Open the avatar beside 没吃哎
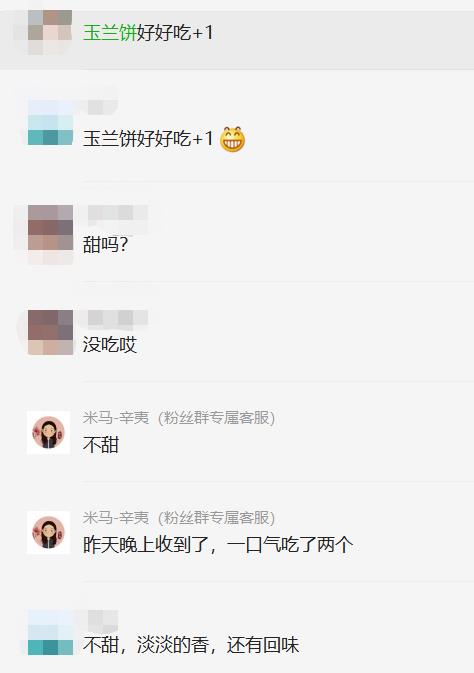 (x=50, y=332)
